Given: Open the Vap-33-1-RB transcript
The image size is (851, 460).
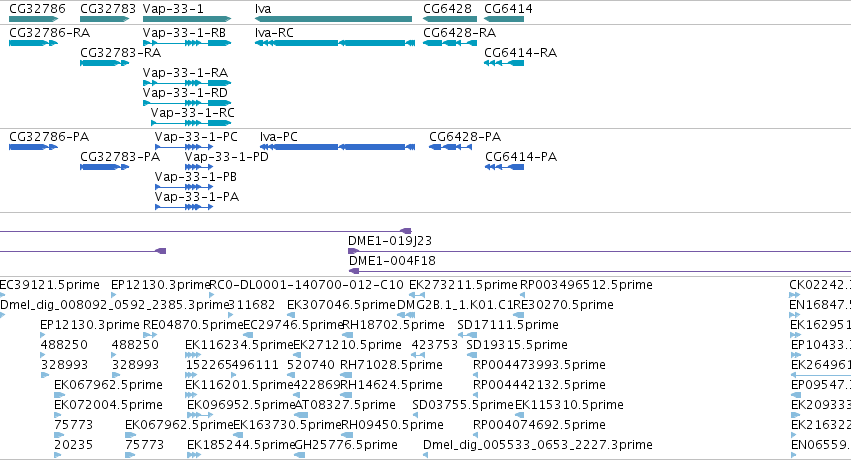Looking at the screenshot, I should pyautogui.click(x=187, y=43).
